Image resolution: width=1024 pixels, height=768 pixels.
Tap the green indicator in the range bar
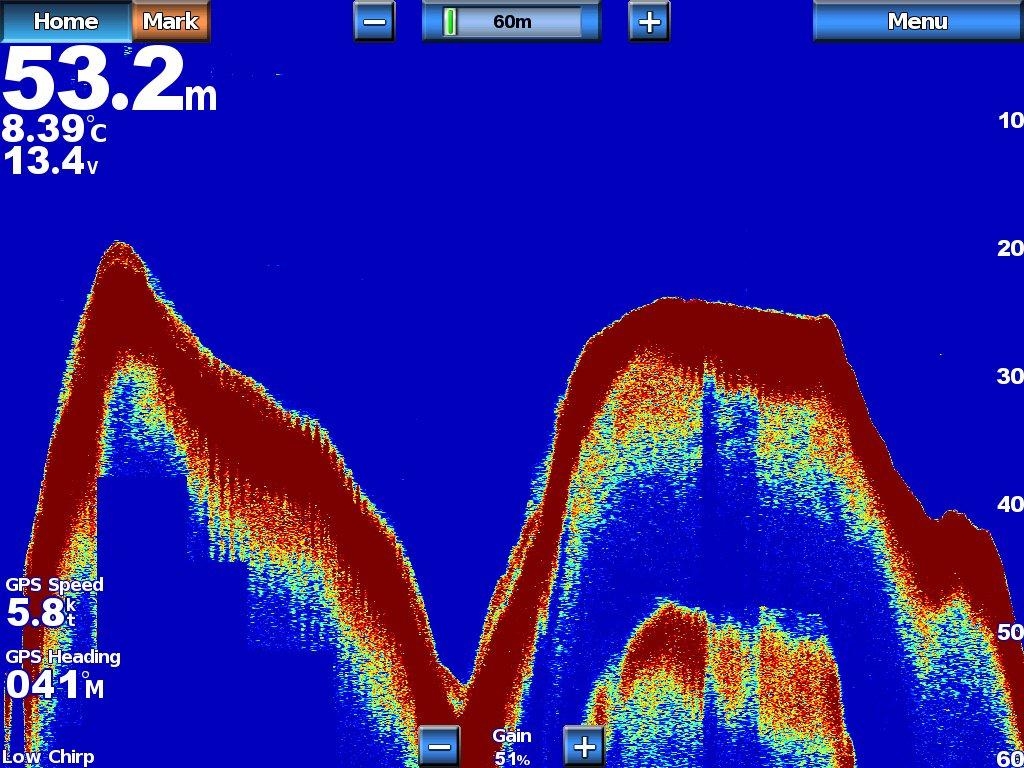(450, 21)
